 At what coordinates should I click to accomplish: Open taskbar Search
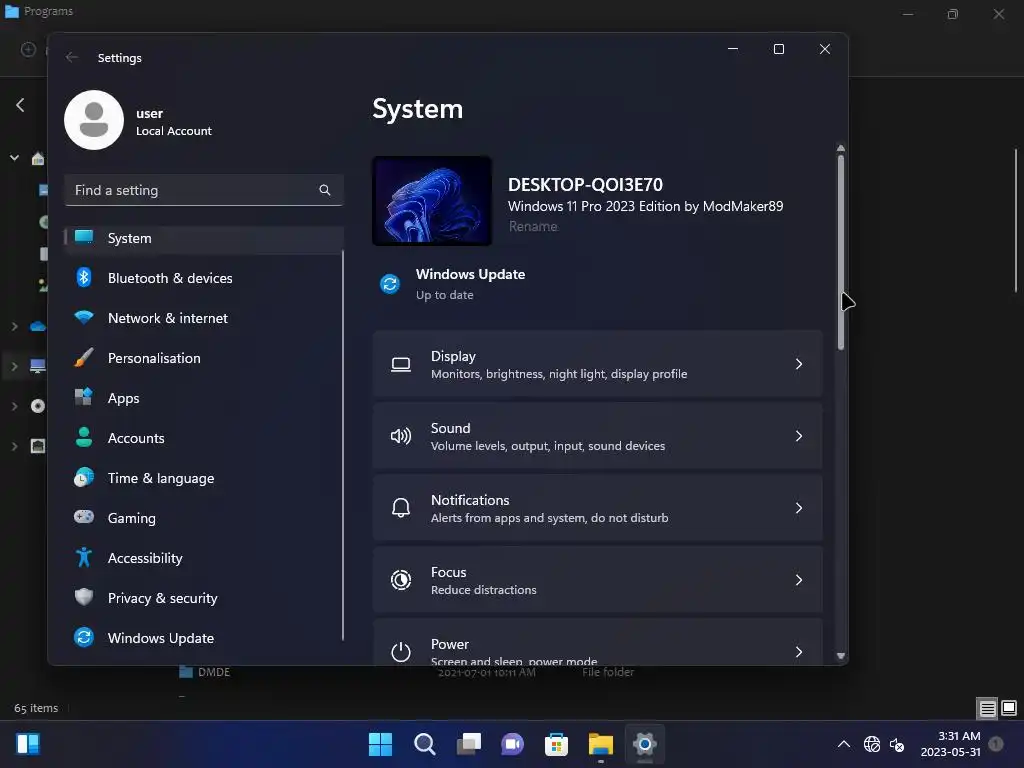(424, 744)
